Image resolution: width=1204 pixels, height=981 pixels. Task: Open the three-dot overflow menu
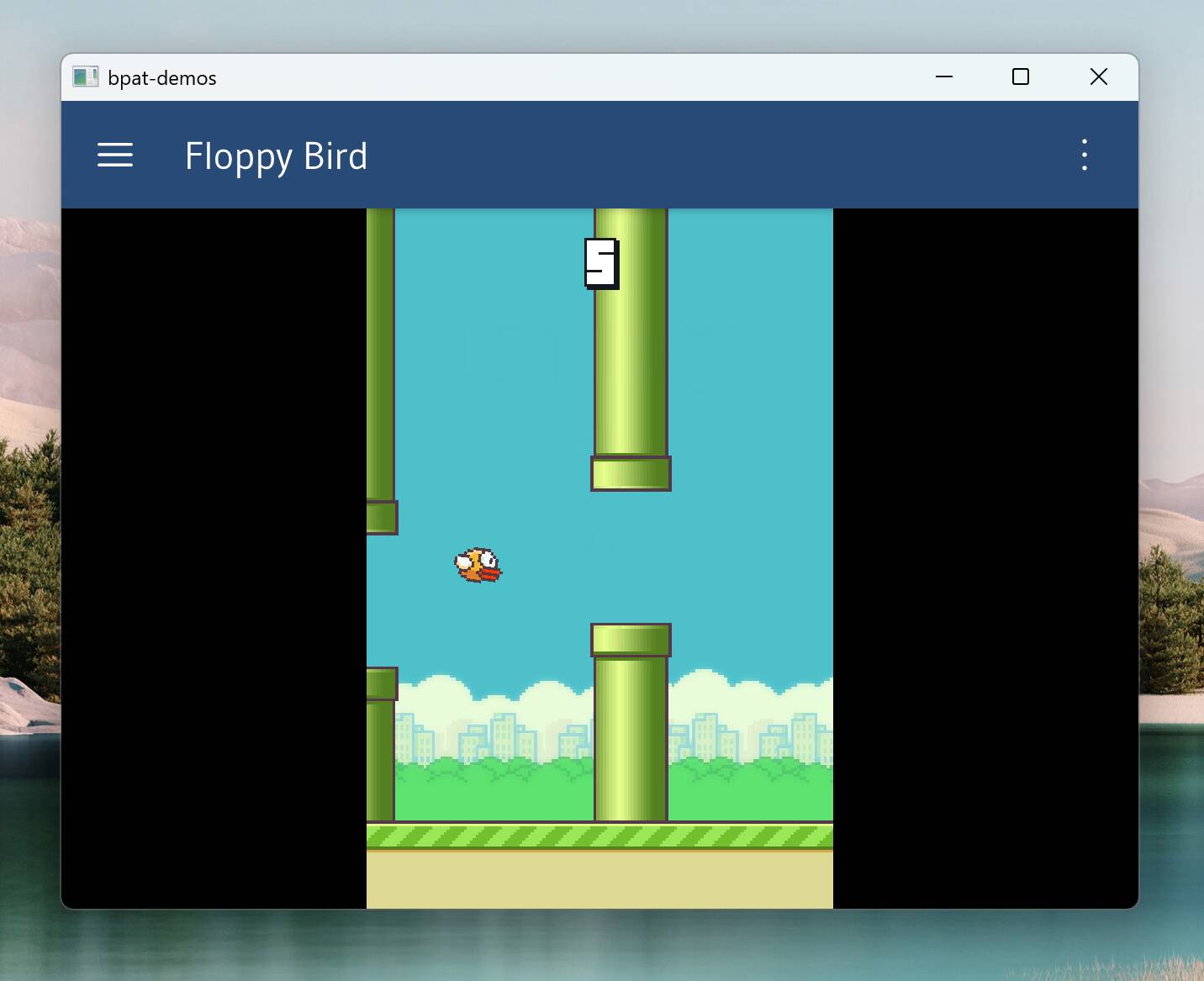pos(1085,156)
